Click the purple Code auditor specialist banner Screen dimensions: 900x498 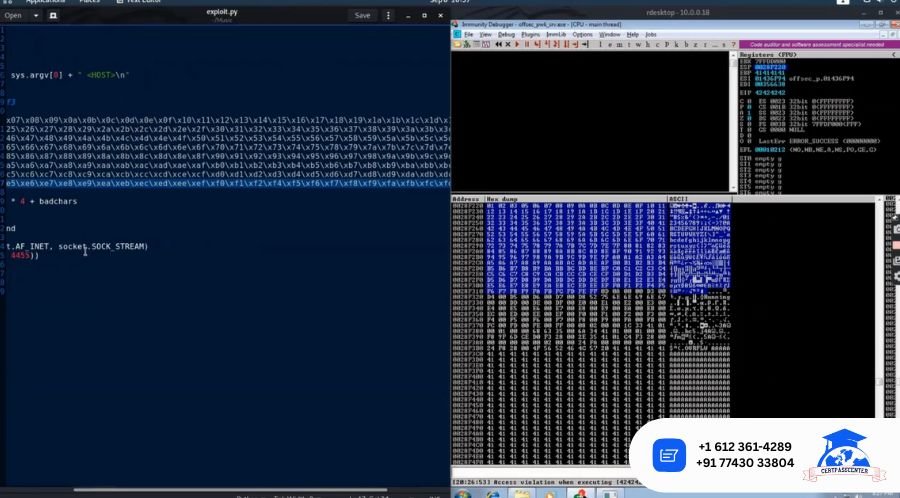818,44
